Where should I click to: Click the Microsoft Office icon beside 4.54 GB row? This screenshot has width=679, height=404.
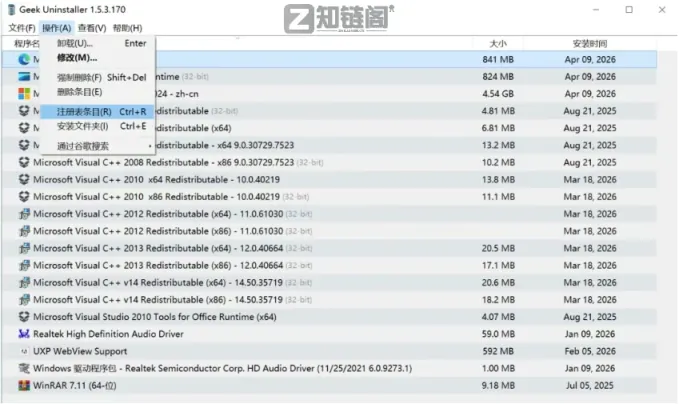[24, 94]
